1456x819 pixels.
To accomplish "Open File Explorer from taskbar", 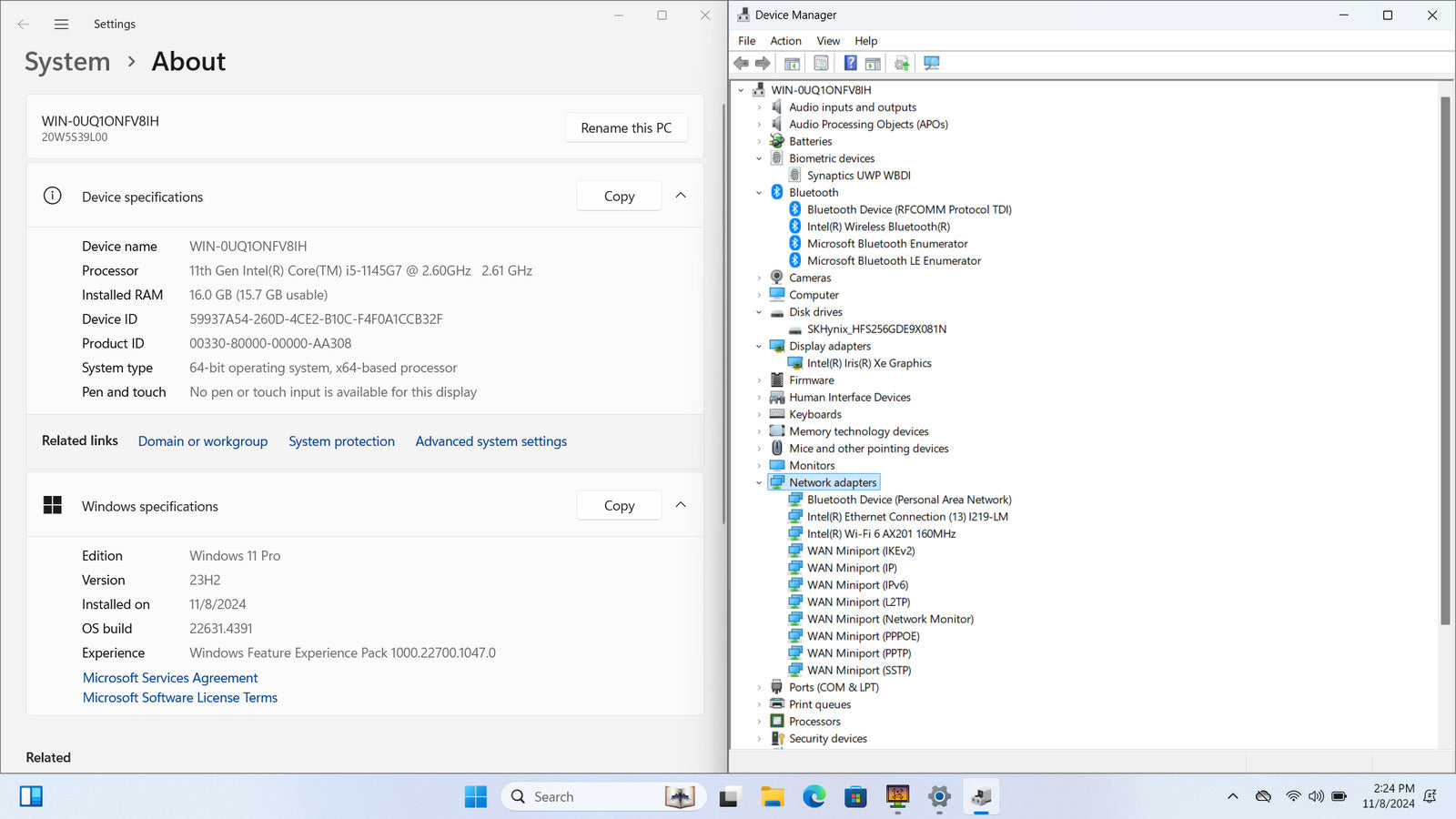I will pos(772,797).
